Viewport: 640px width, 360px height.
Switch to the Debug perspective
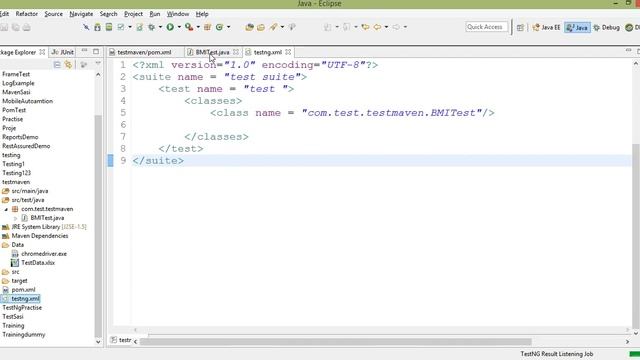pyautogui.click(x=606, y=28)
